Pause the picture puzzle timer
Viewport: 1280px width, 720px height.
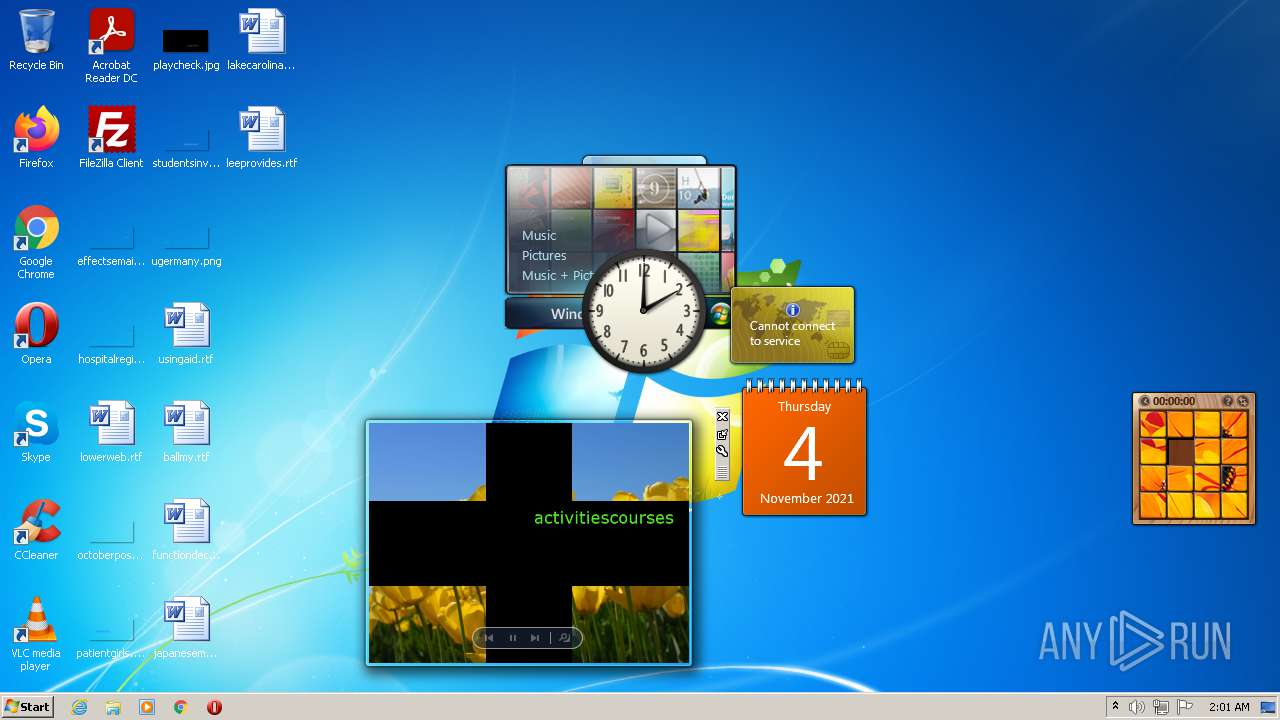pos(1145,401)
